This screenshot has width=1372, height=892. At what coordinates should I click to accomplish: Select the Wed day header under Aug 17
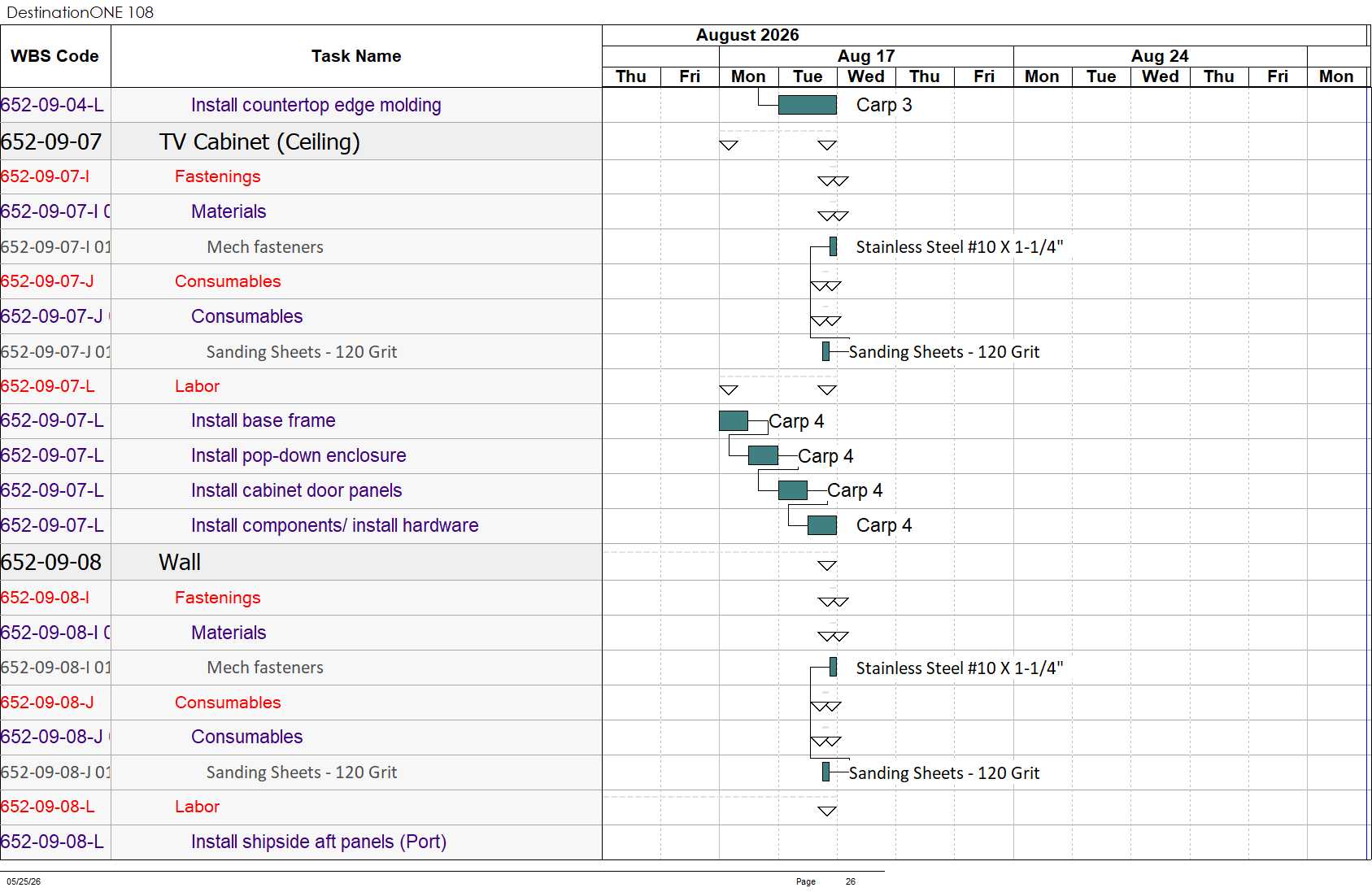point(866,76)
